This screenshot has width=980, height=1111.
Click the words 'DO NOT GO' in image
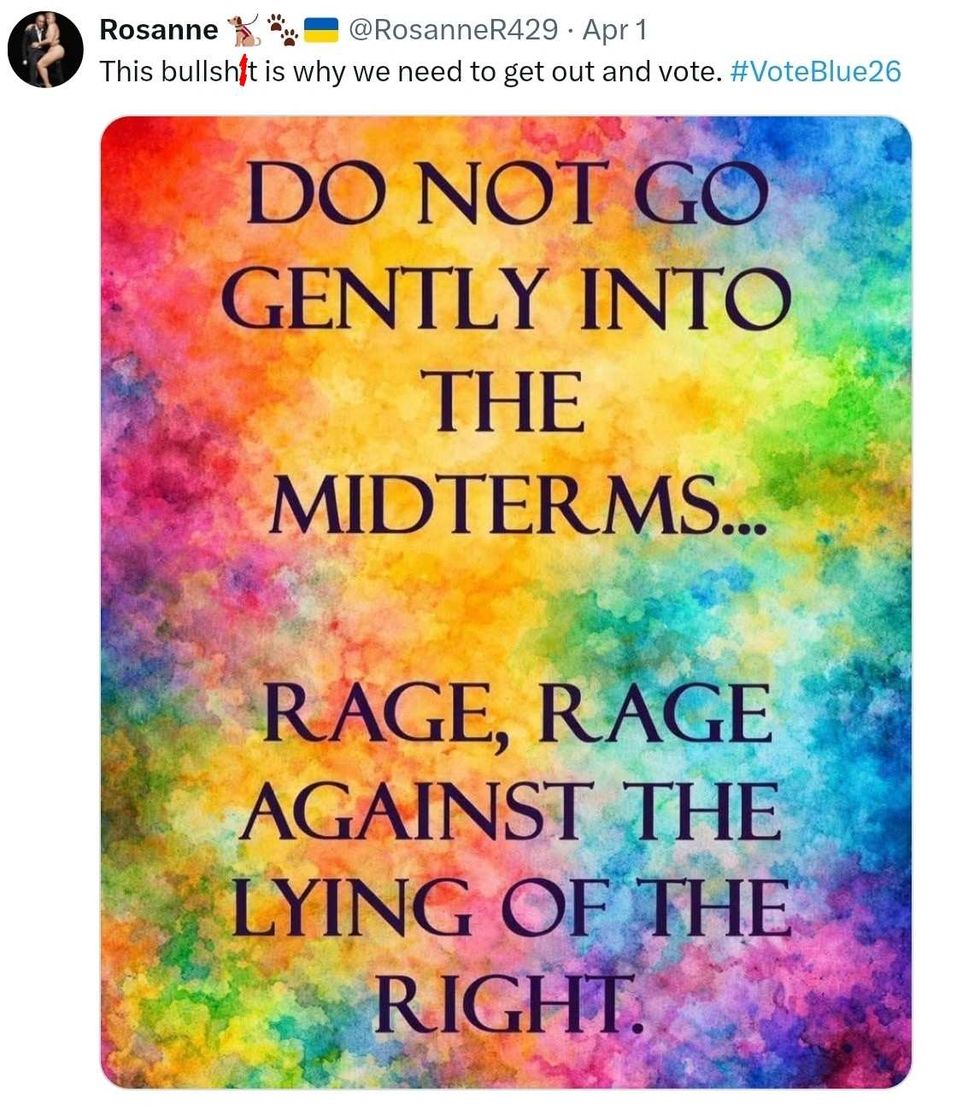coord(507,193)
